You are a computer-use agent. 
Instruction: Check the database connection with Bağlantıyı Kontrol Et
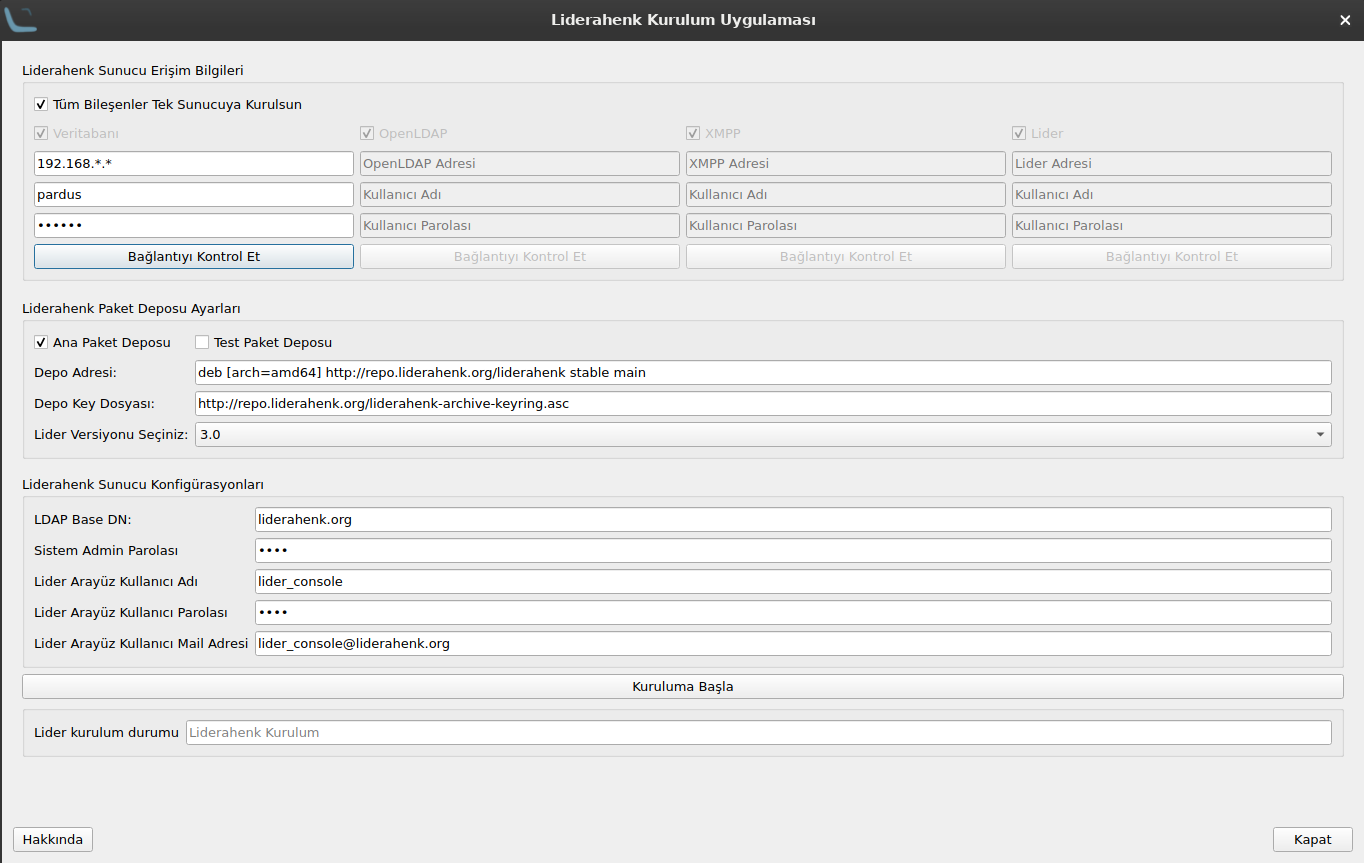[194, 257]
